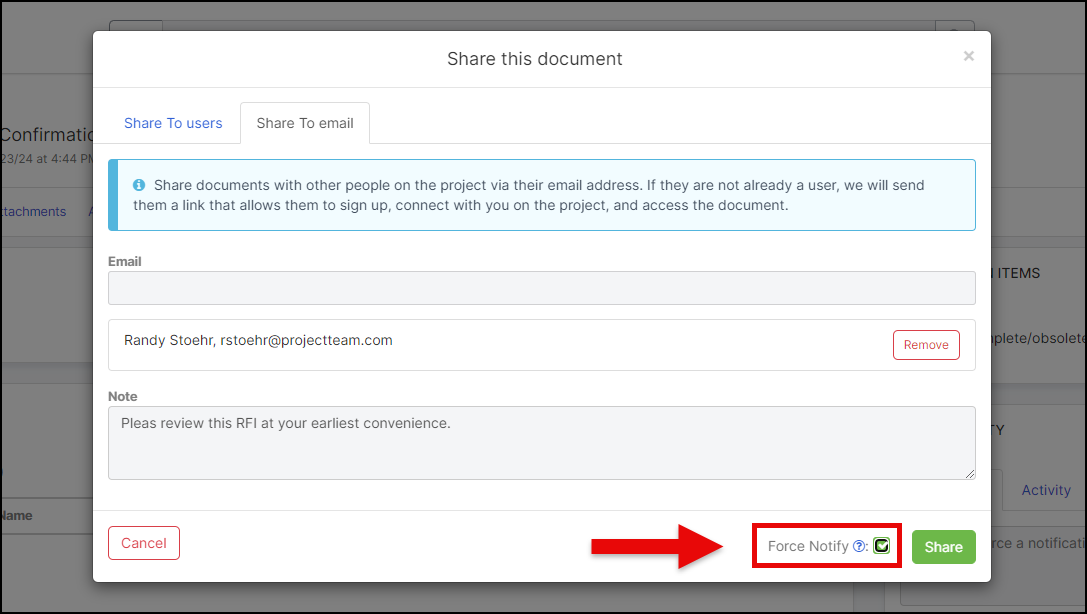Image resolution: width=1087 pixels, height=614 pixels.
Task: Close the Share this document dialog
Action: pyautogui.click(x=968, y=56)
